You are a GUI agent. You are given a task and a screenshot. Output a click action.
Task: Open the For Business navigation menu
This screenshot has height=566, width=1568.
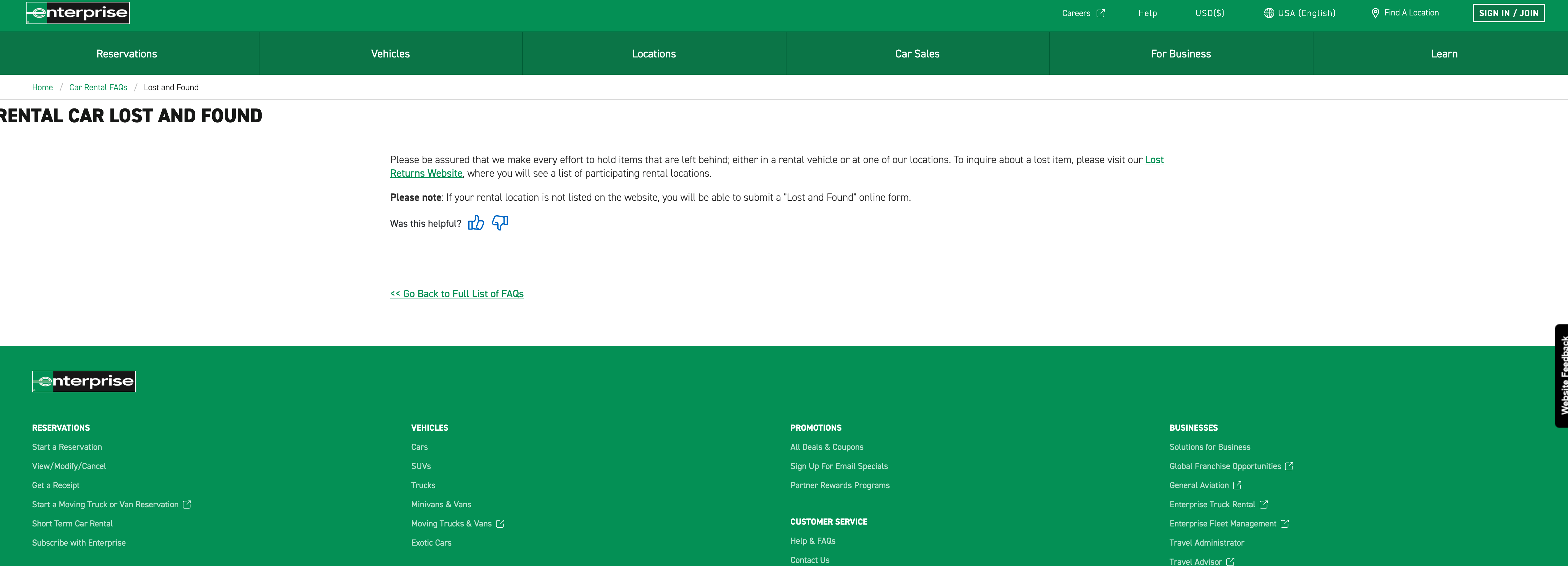coord(1181,53)
